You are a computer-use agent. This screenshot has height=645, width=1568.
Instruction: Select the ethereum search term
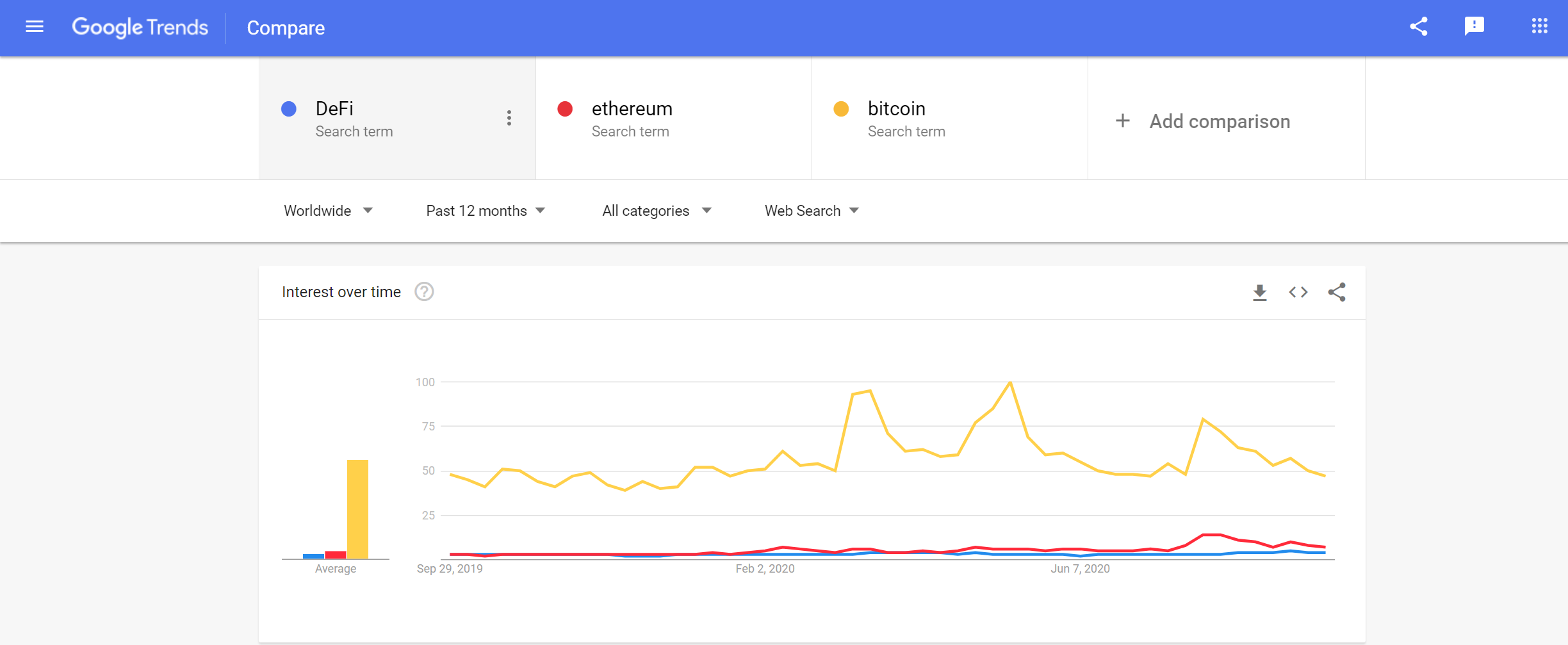click(632, 110)
